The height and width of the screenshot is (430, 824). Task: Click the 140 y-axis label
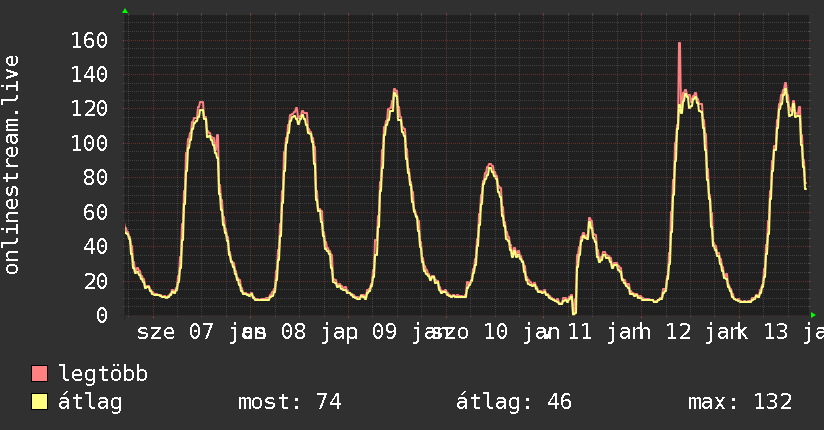[89, 75]
